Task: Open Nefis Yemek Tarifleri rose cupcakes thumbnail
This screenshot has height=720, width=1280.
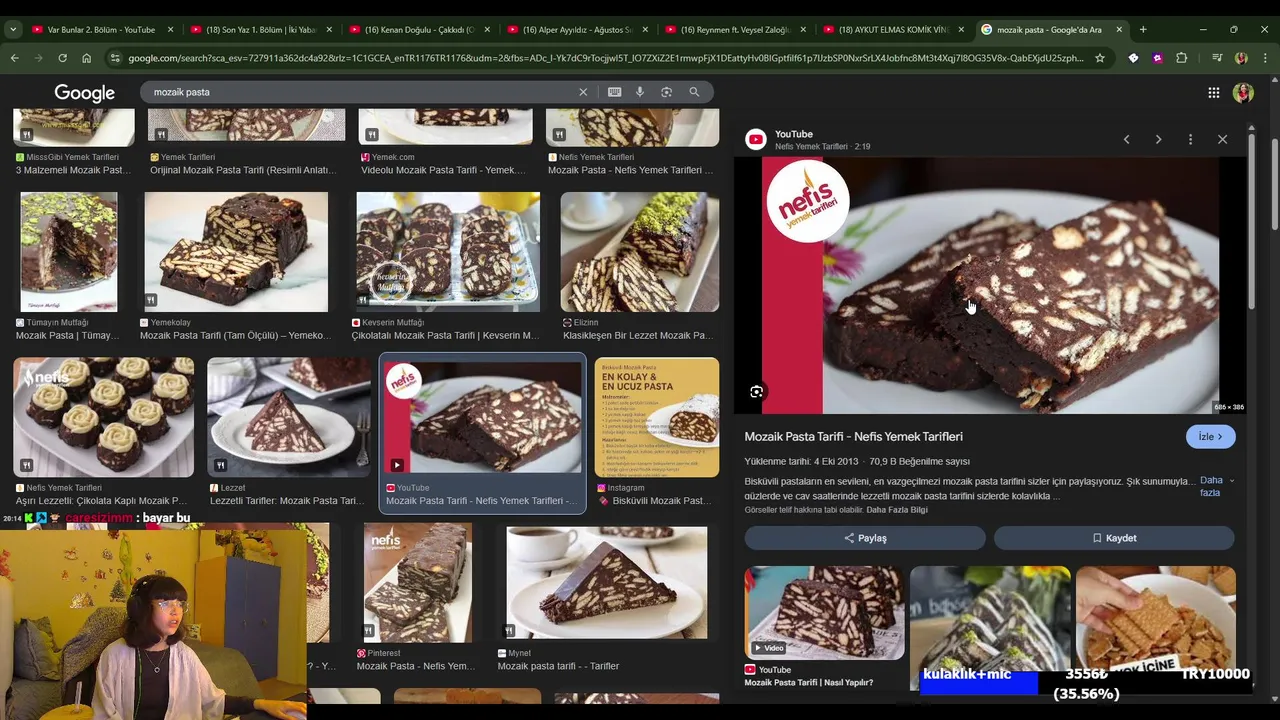Action: [104, 417]
